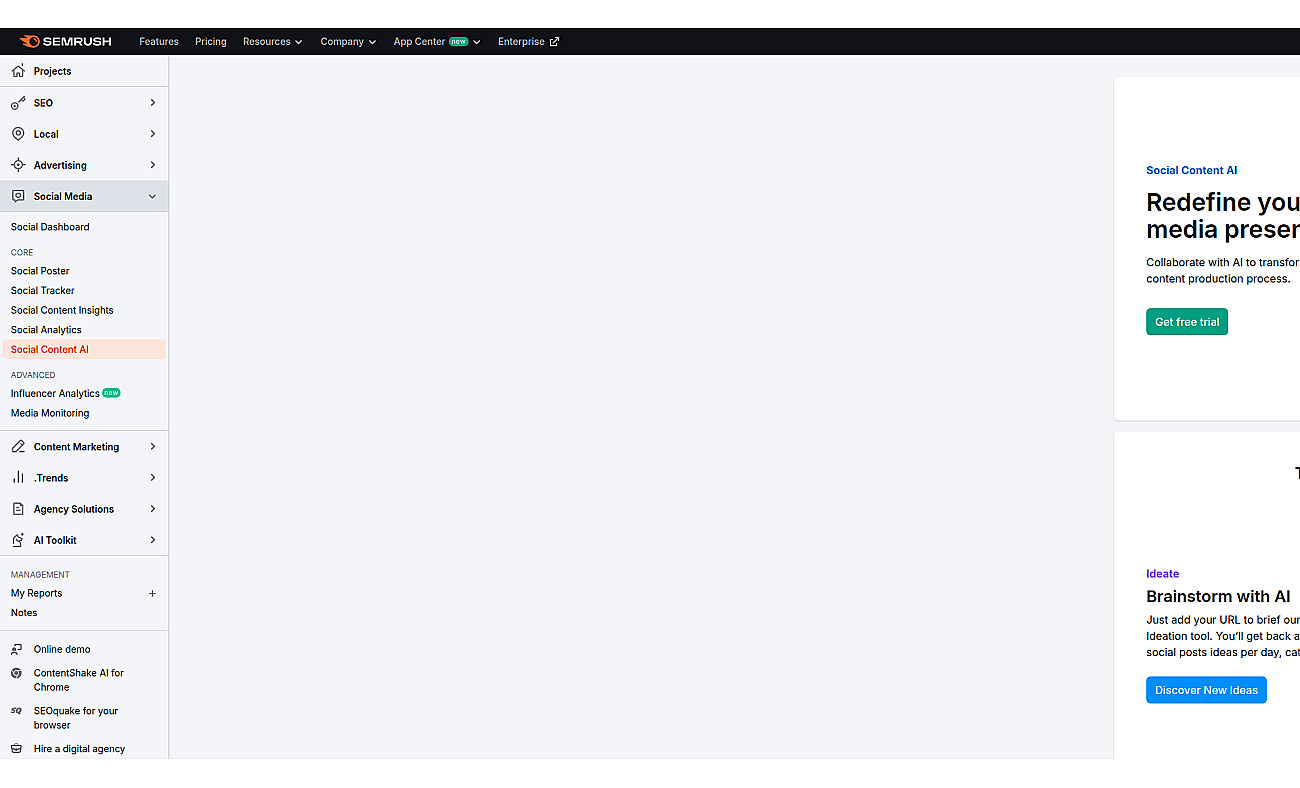
Task: Open Media Monitoring
Action: [50, 413]
